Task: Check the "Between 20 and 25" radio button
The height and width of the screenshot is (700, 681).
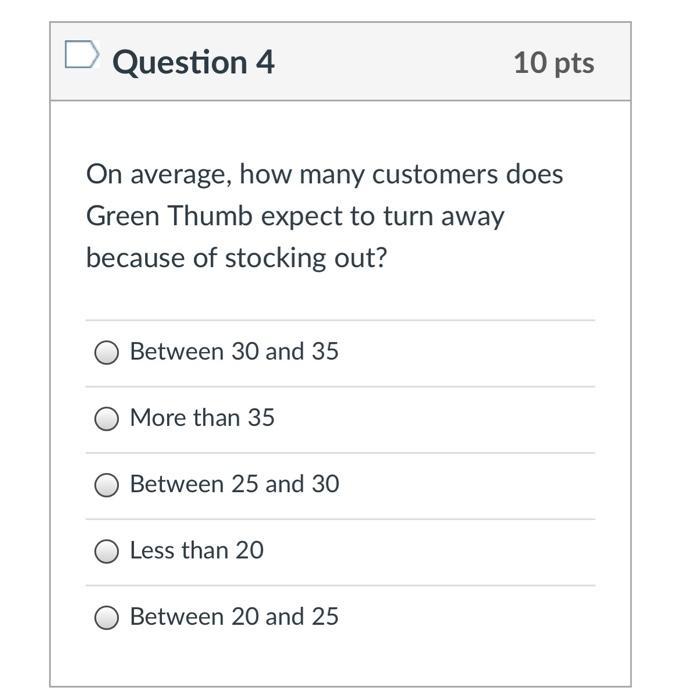Action: point(107,618)
